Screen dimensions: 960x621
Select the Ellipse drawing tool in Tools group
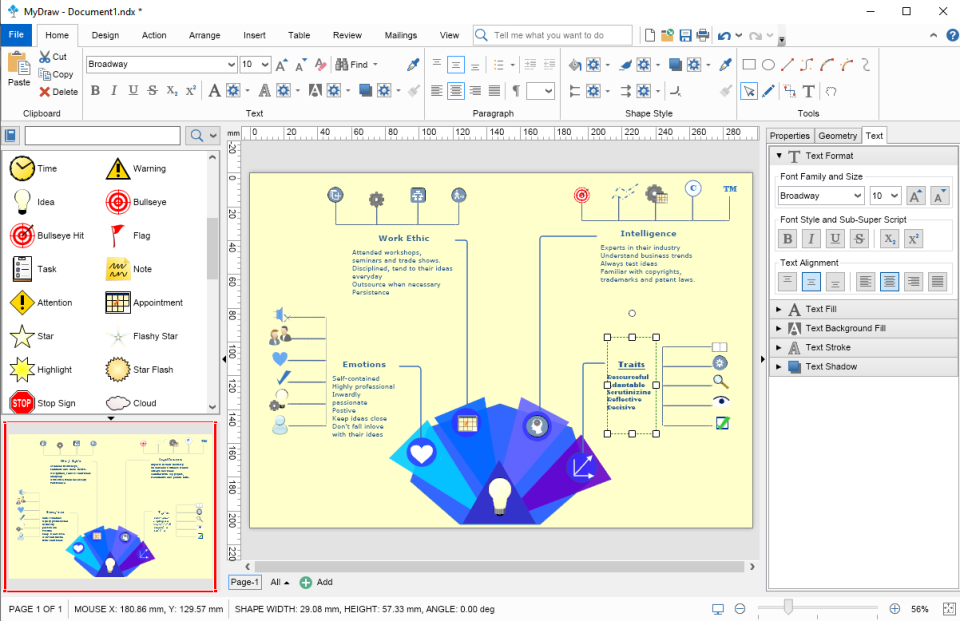[x=768, y=65]
